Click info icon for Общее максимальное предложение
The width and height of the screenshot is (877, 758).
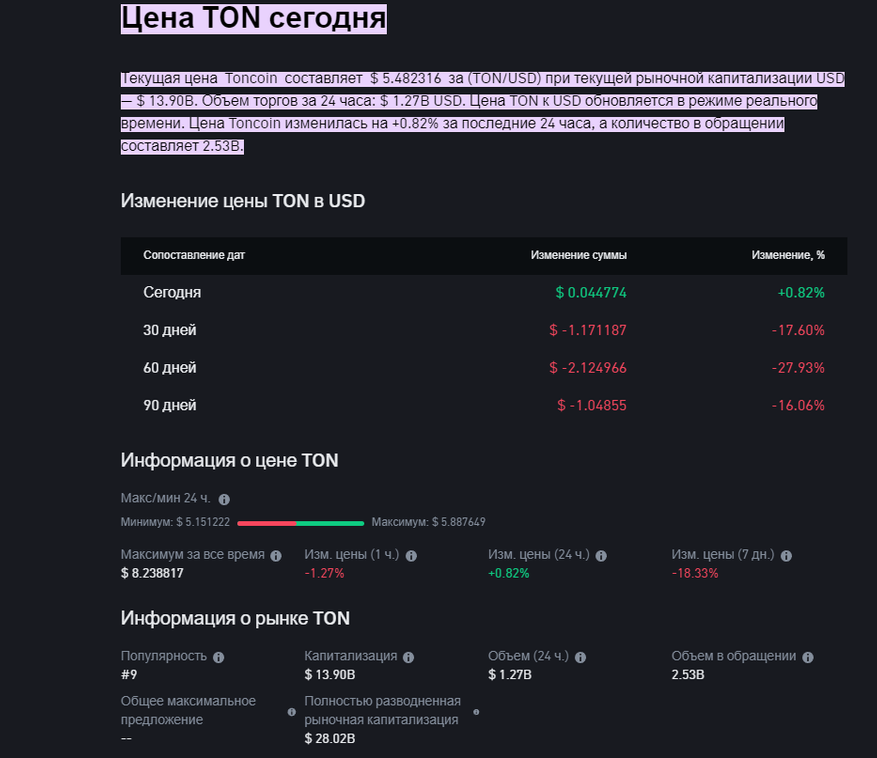point(291,712)
